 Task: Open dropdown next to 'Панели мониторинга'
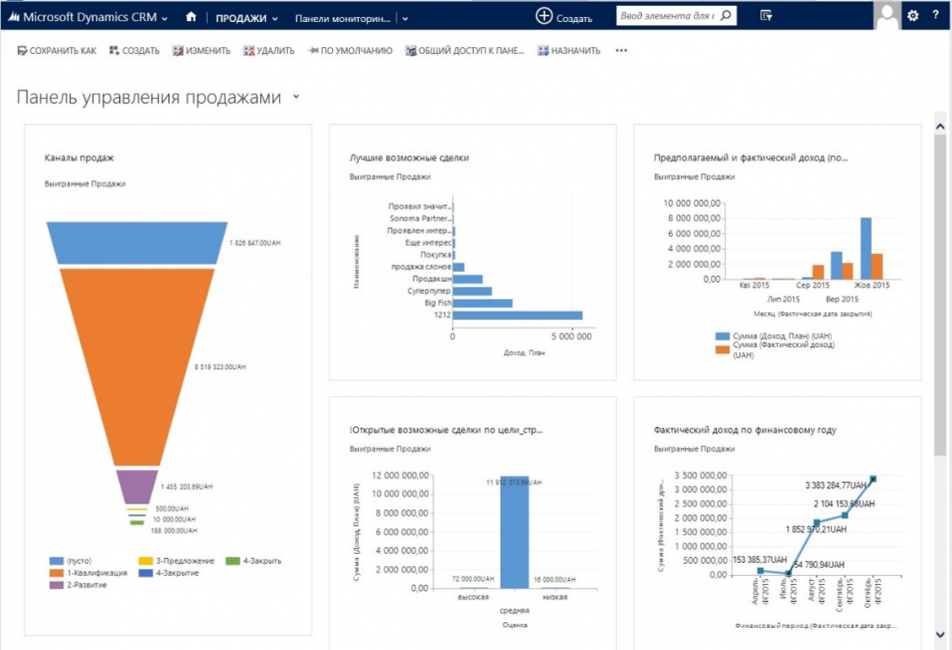[x=404, y=18]
